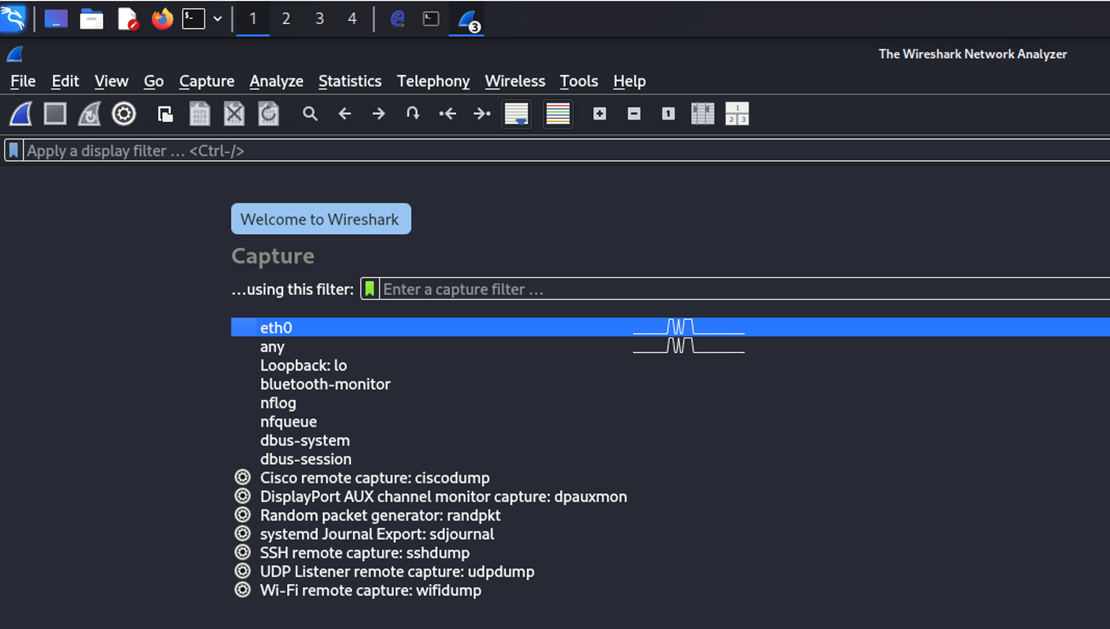Select the nfqueue interface

pyautogui.click(x=670, y=421)
